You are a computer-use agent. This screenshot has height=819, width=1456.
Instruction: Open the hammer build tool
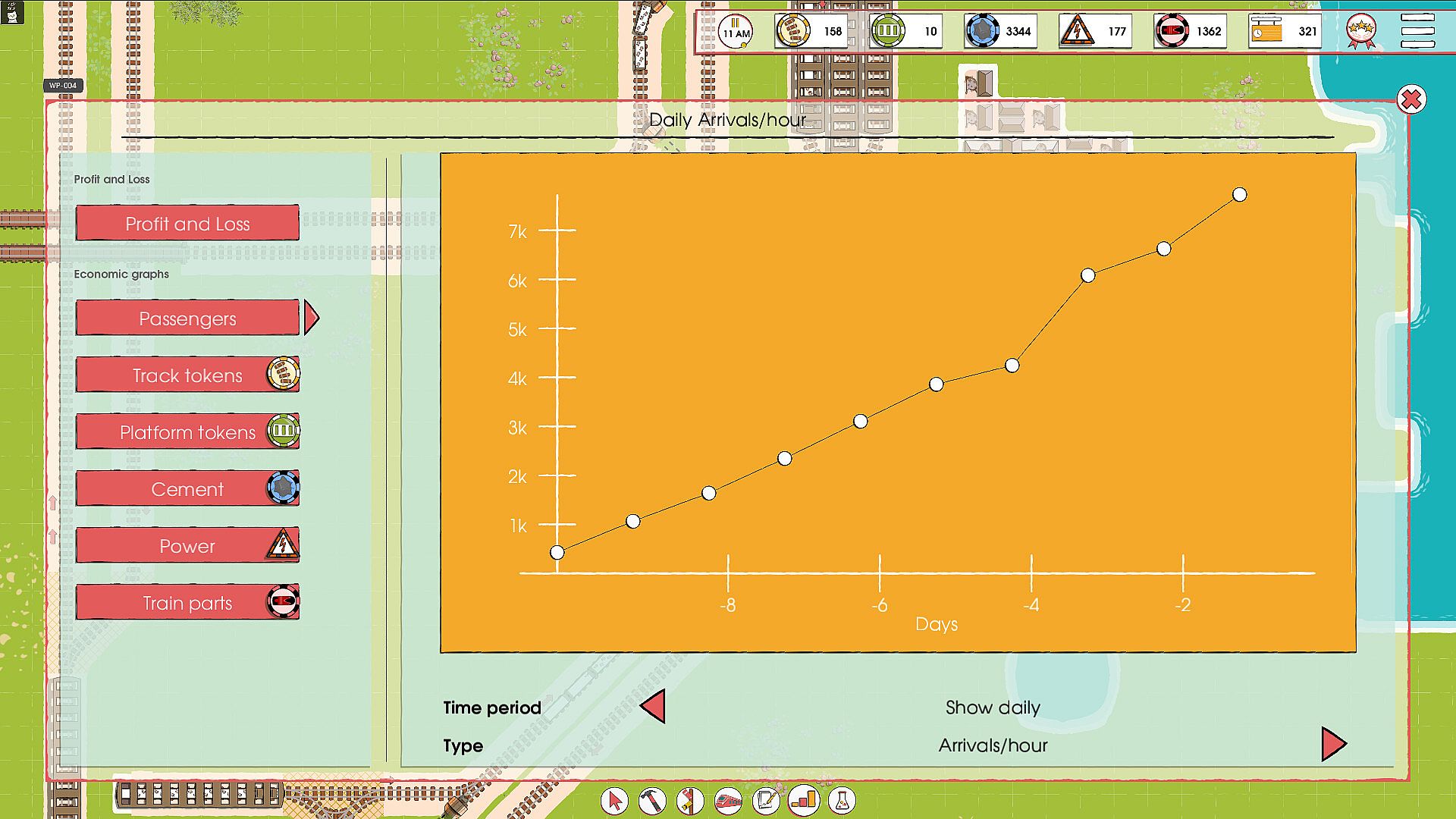(652, 800)
